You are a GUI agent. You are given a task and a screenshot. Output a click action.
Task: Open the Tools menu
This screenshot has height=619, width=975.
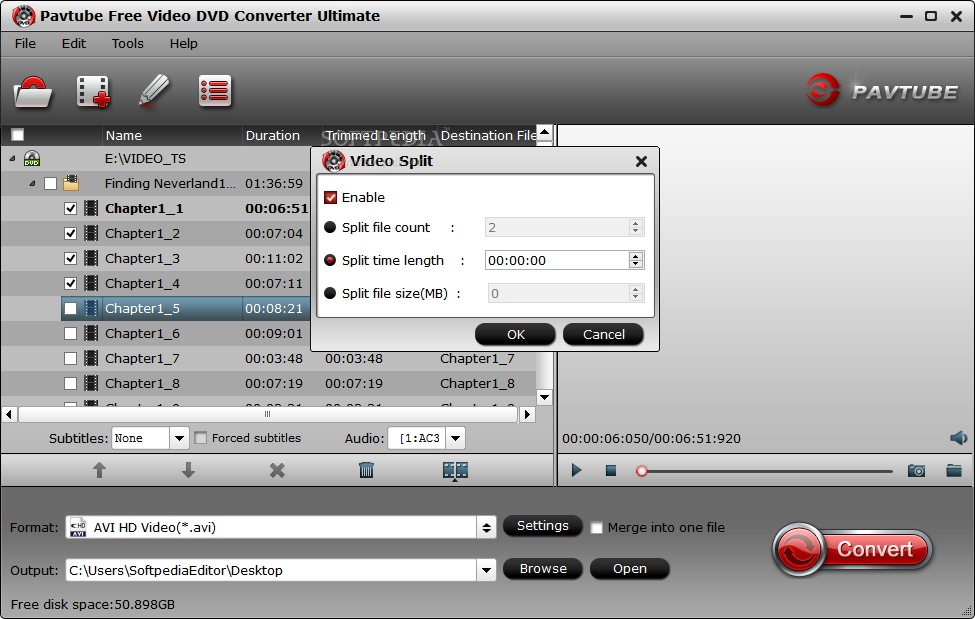pyautogui.click(x=127, y=44)
